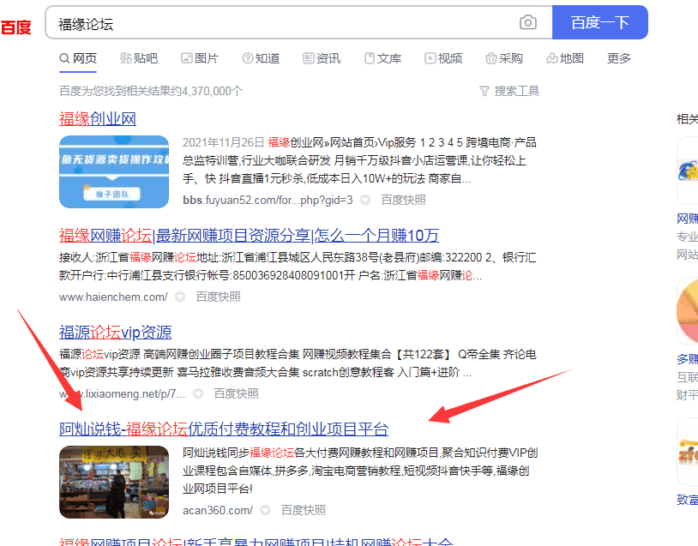Click the security badge icon after acan360.com
The height and width of the screenshot is (546, 698).
(x=265, y=510)
